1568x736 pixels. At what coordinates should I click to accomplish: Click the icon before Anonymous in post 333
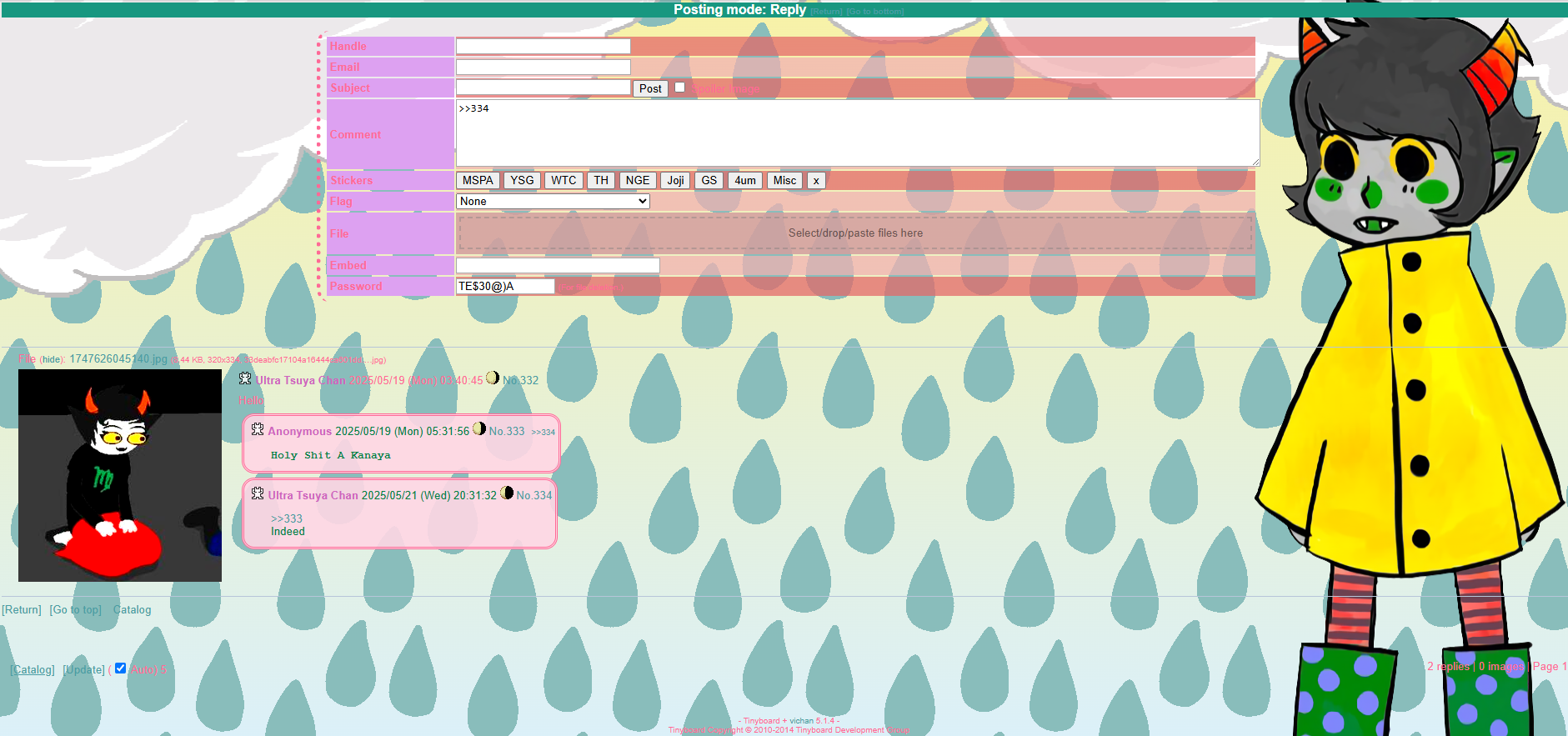coord(258,429)
